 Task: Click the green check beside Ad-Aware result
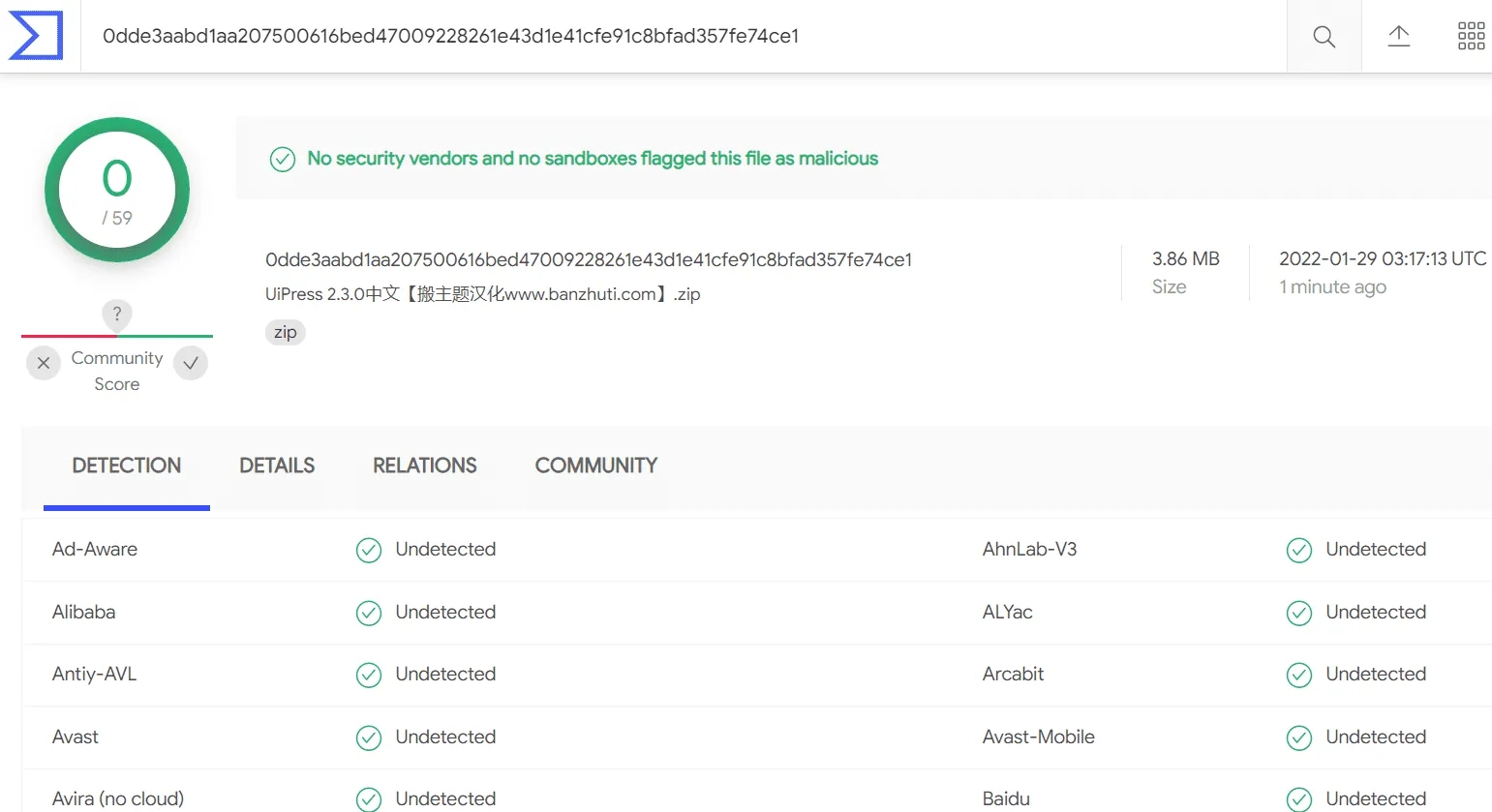369,550
